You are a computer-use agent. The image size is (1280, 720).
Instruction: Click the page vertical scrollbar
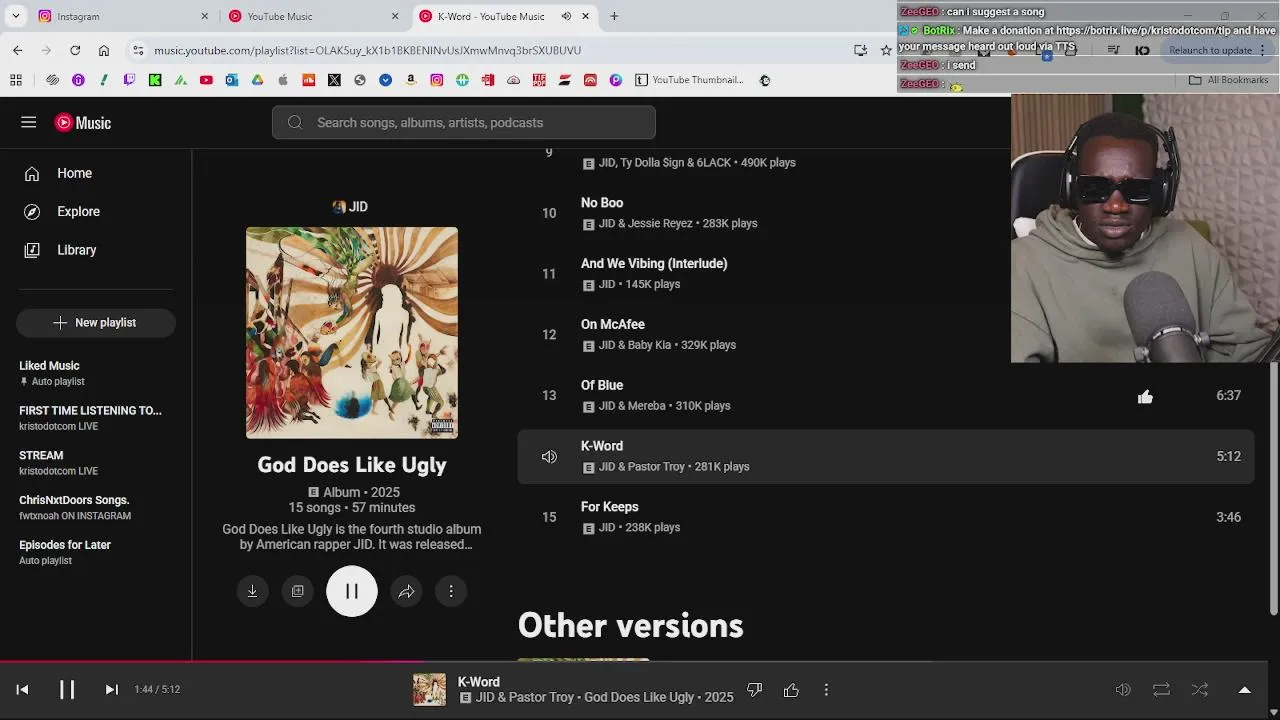pos(1274,488)
